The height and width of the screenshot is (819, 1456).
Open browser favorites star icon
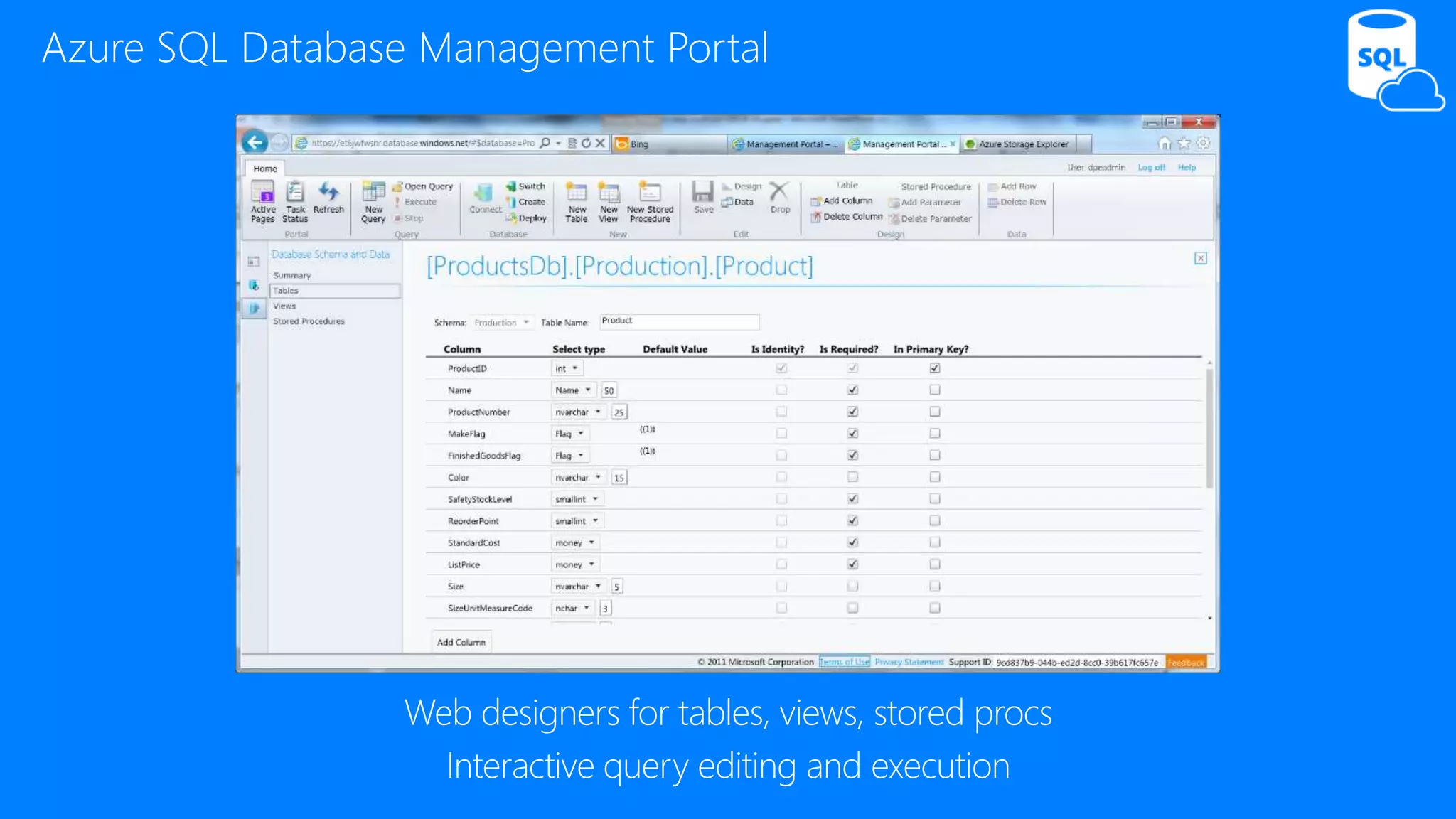(x=1184, y=144)
